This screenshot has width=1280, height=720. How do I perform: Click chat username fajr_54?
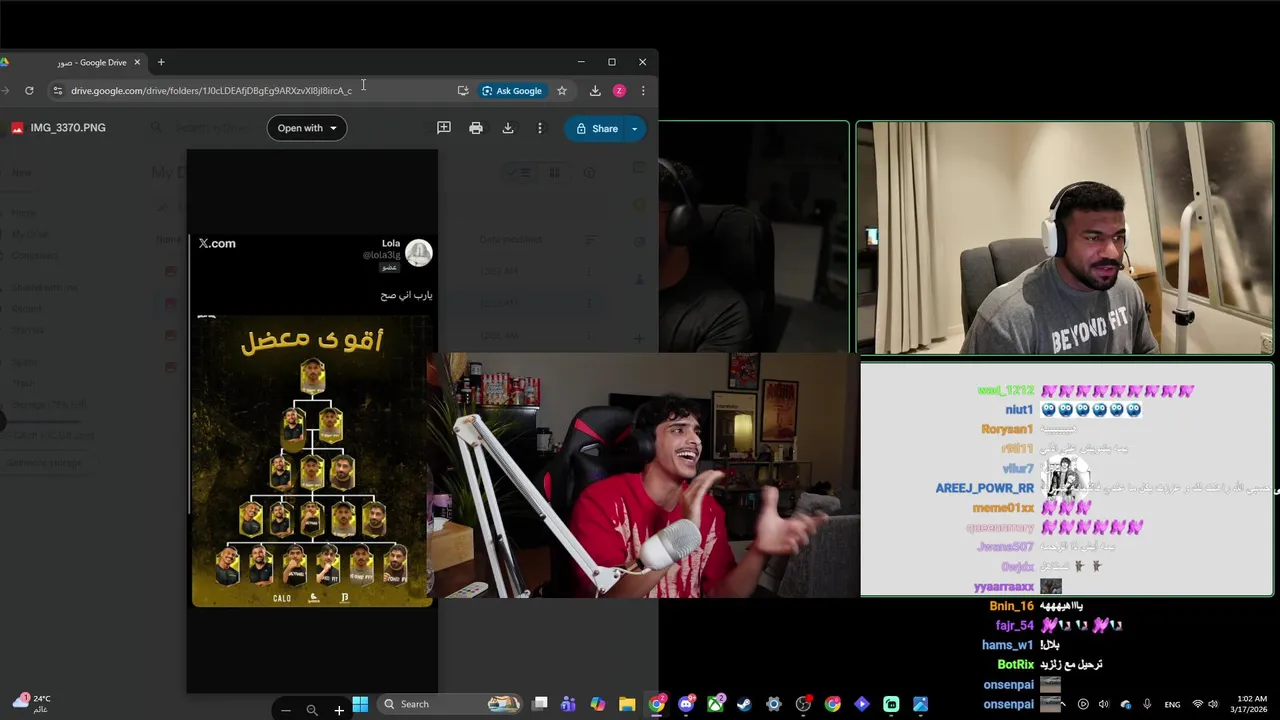1014,626
